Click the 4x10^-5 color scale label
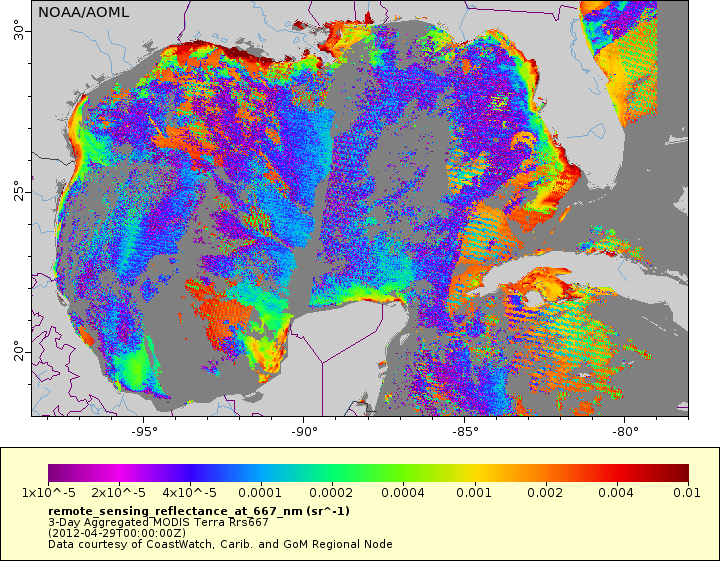Viewport: 720px width, 561px height. pyautogui.click(x=190, y=493)
